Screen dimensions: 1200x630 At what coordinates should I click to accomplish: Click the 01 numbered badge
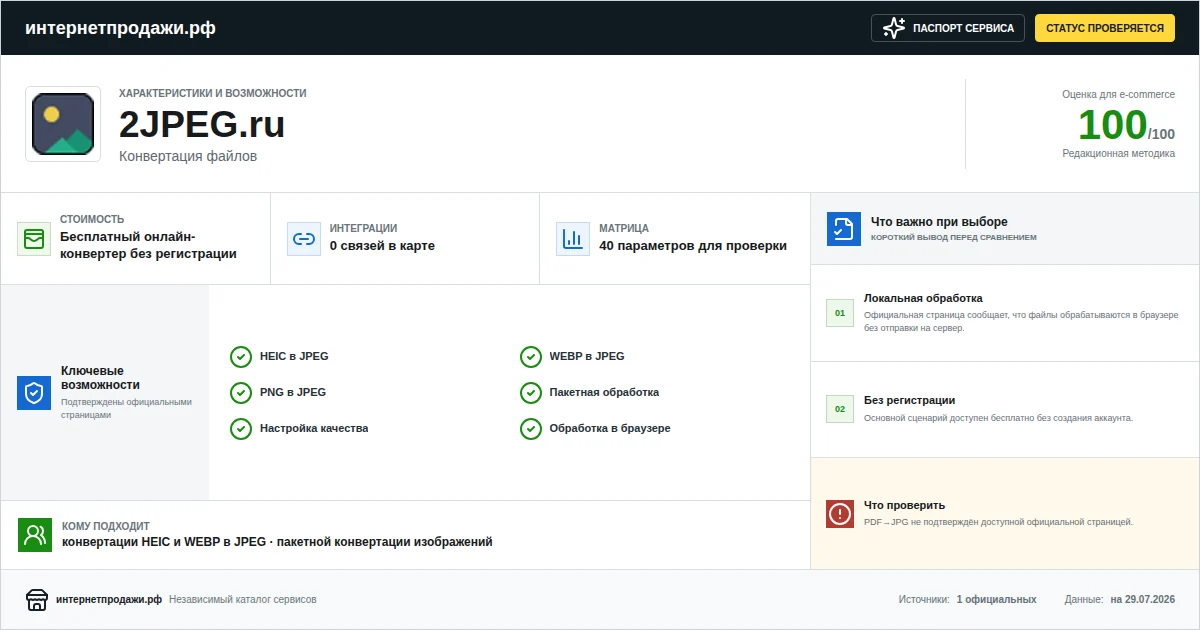(x=840, y=313)
